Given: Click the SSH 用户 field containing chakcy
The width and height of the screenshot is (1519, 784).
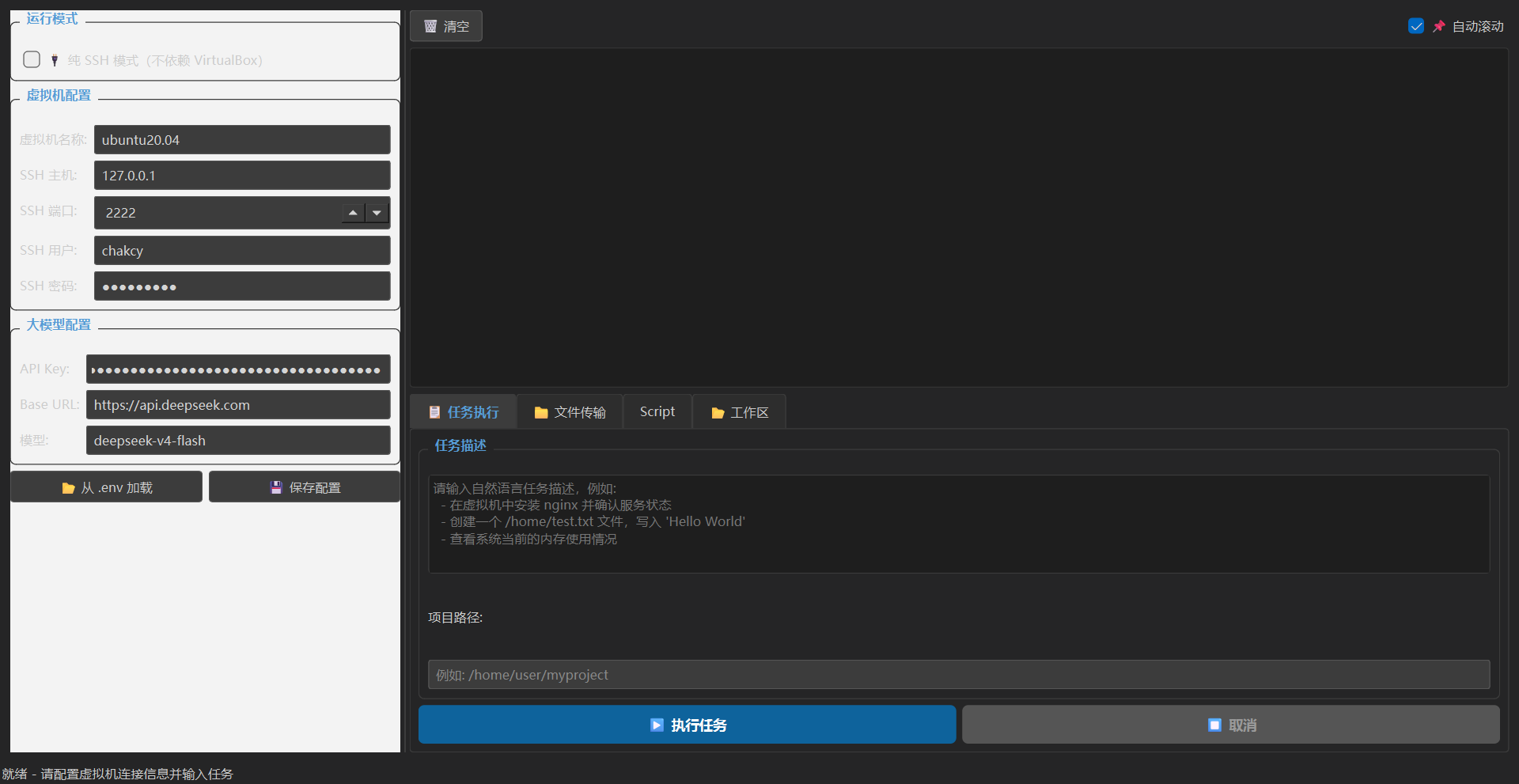Looking at the screenshot, I should (242, 251).
